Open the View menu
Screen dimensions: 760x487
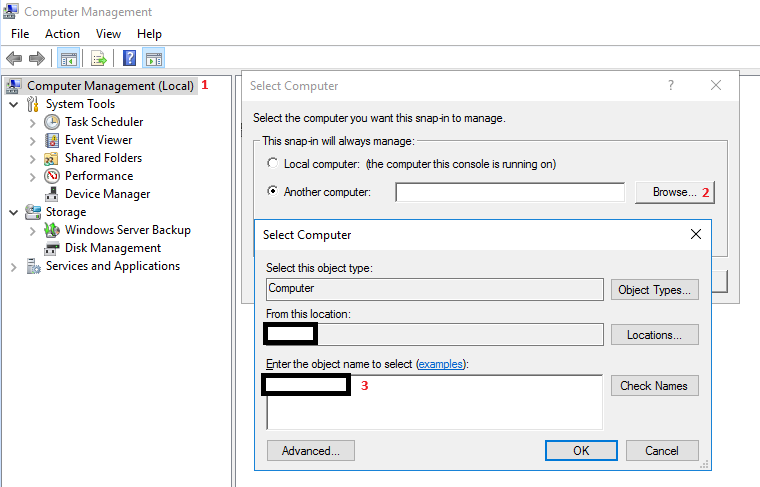point(108,34)
